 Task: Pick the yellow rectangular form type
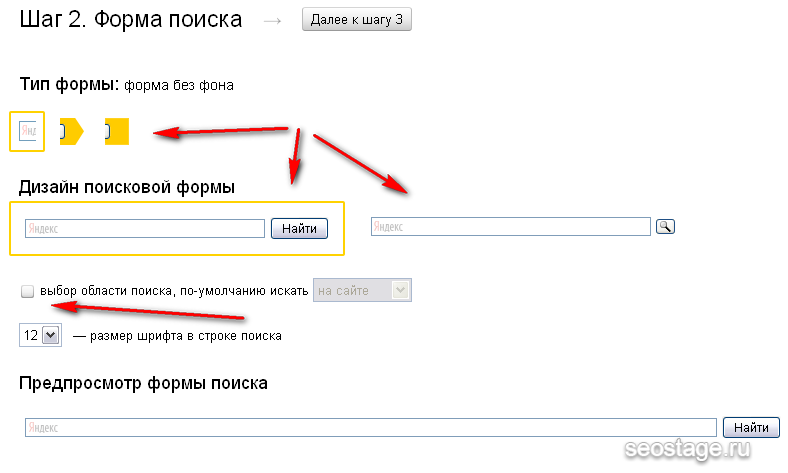[x=117, y=131]
